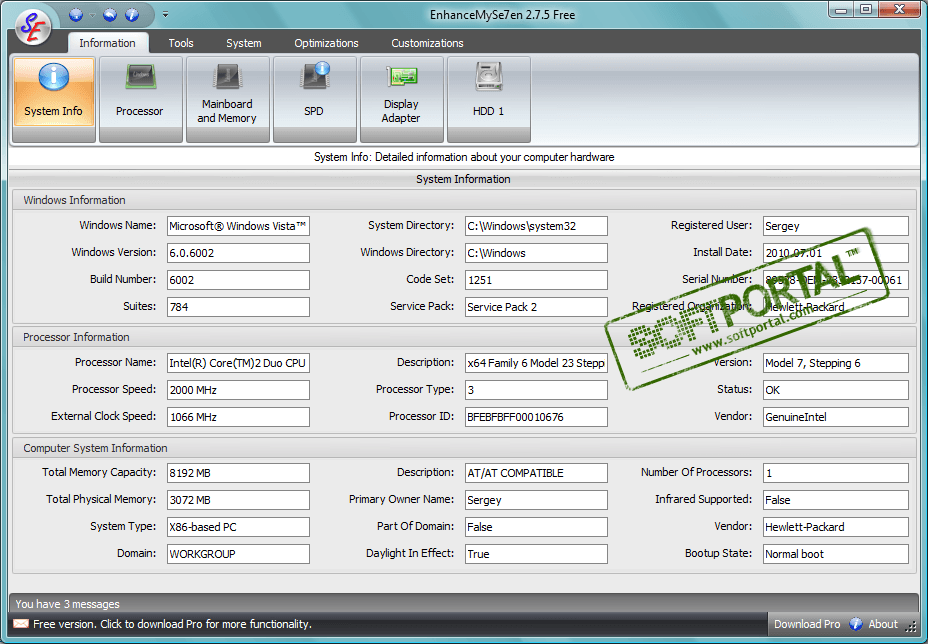Image resolution: width=928 pixels, height=644 pixels.
Task: Click the Processor ID field BFEBFBFF00010676
Action: 536,417
